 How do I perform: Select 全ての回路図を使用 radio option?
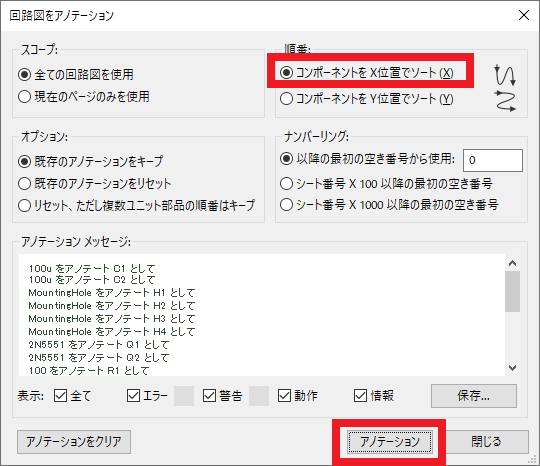click(76, 75)
